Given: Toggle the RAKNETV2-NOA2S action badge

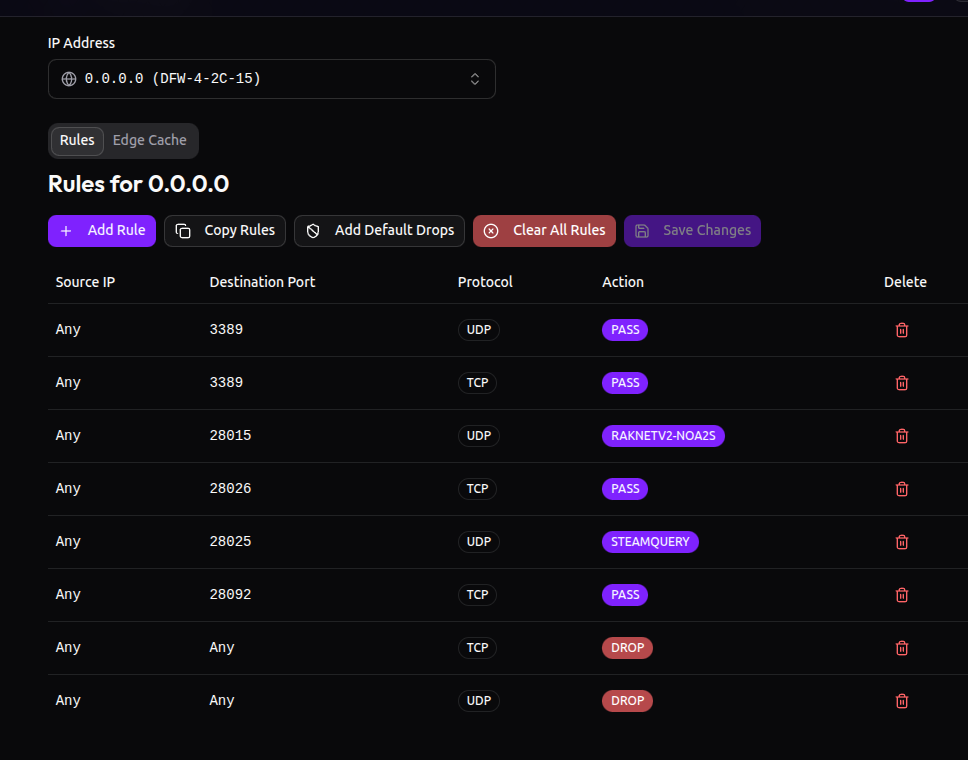Looking at the screenshot, I should tap(663, 435).
